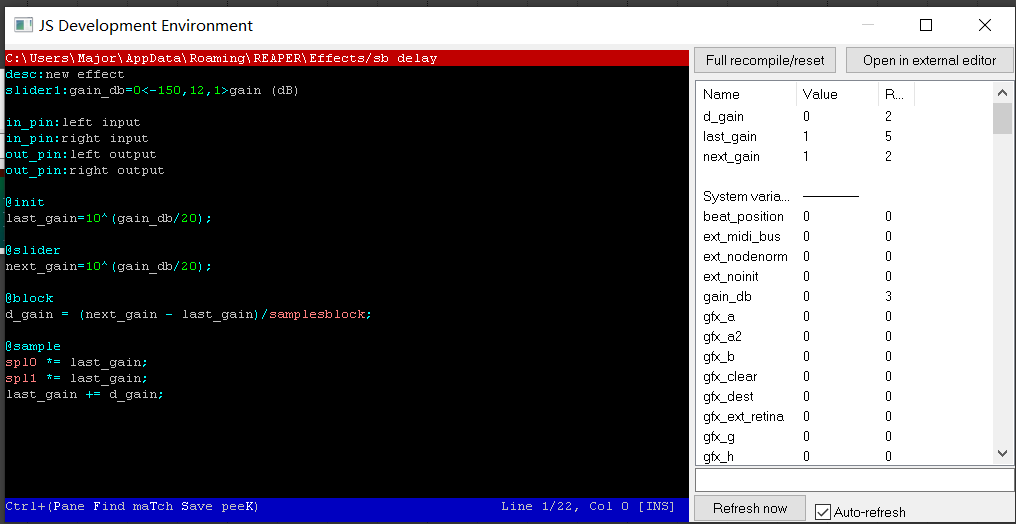Click the @slider section header
Viewport: 1016px width, 524px height.
[33, 251]
